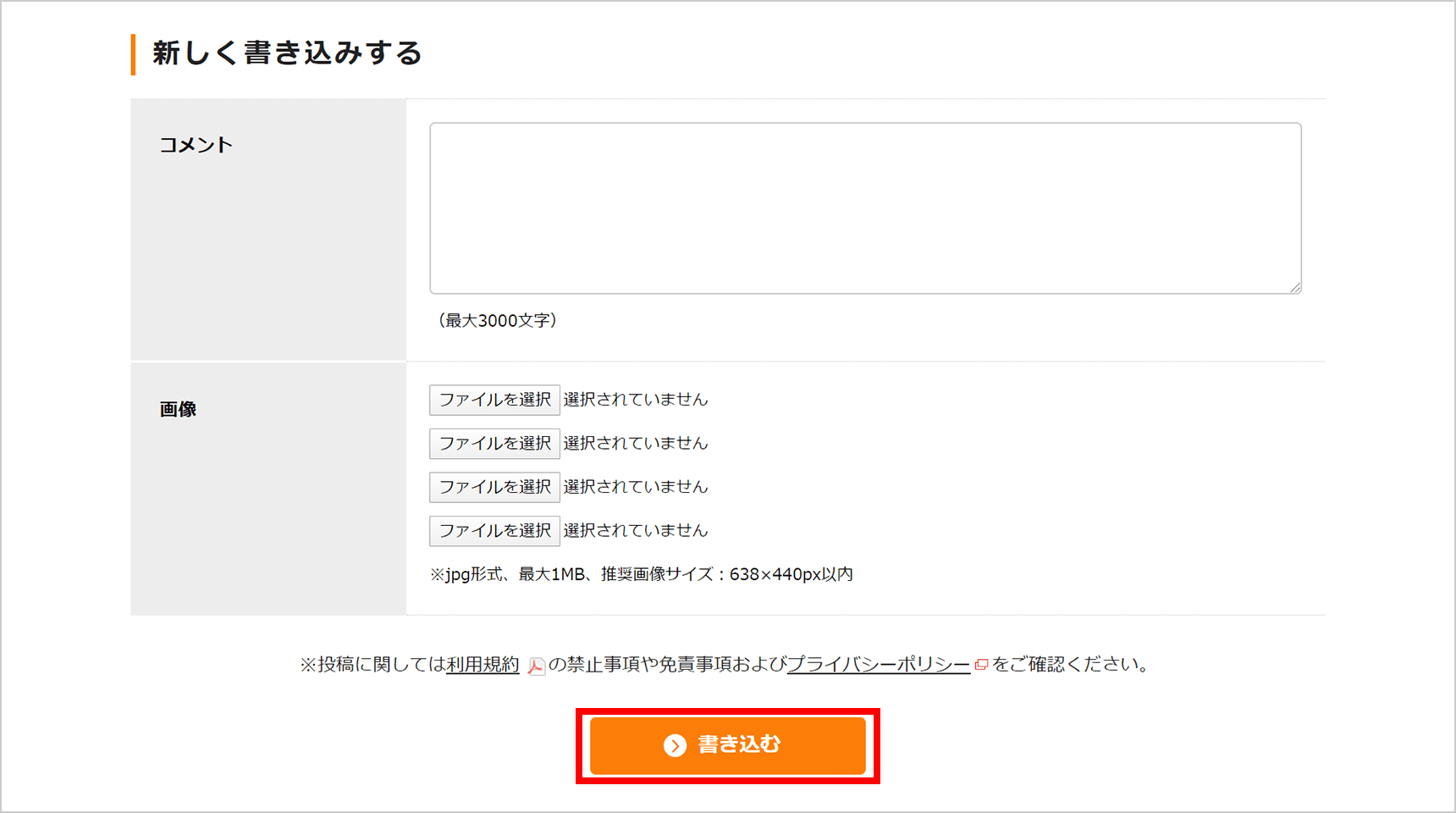Open the 利用規約 link
Image resolution: width=1456 pixels, height=813 pixels.
[x=483, y=665]
